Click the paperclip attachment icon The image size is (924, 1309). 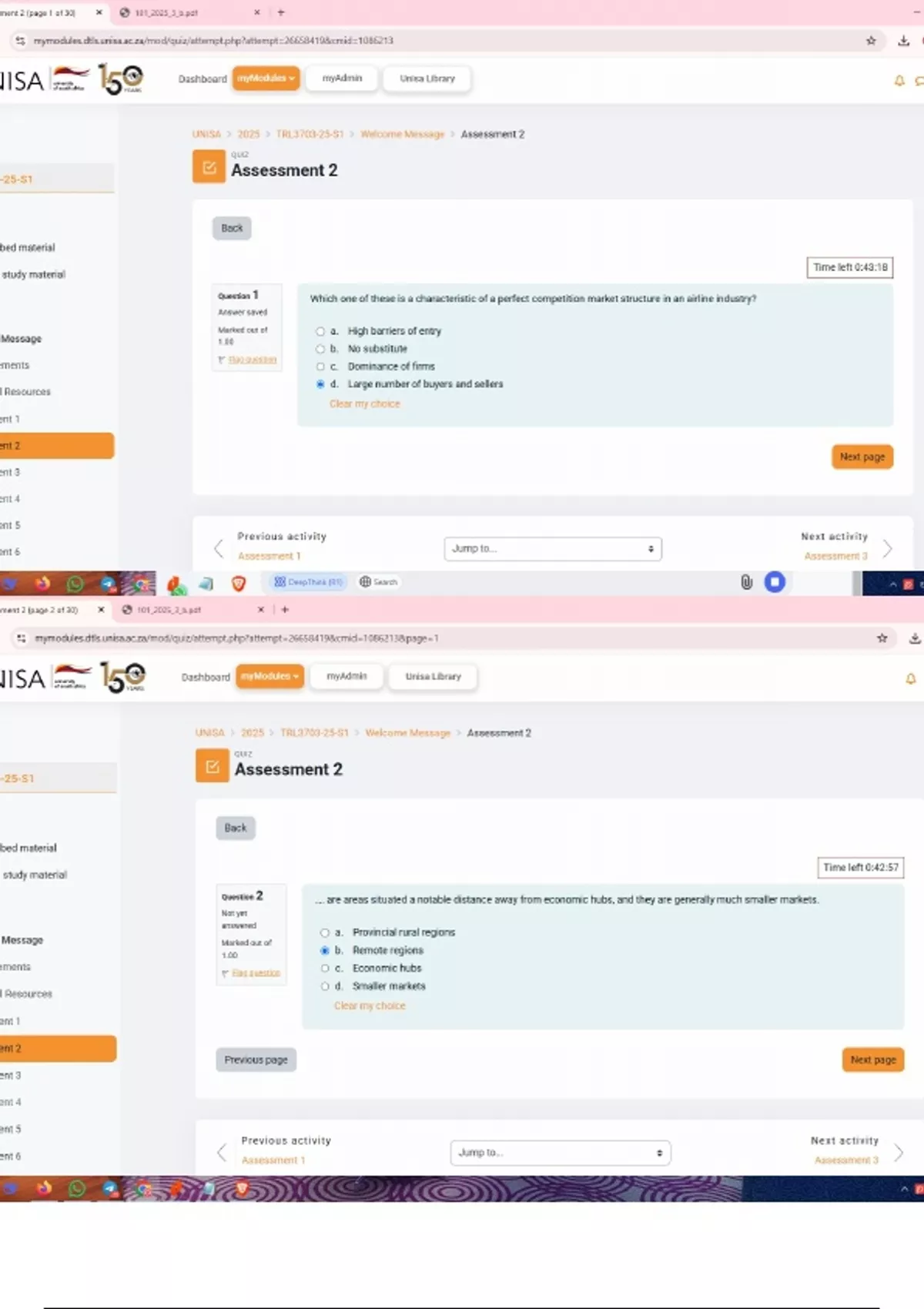coord(746,582)
